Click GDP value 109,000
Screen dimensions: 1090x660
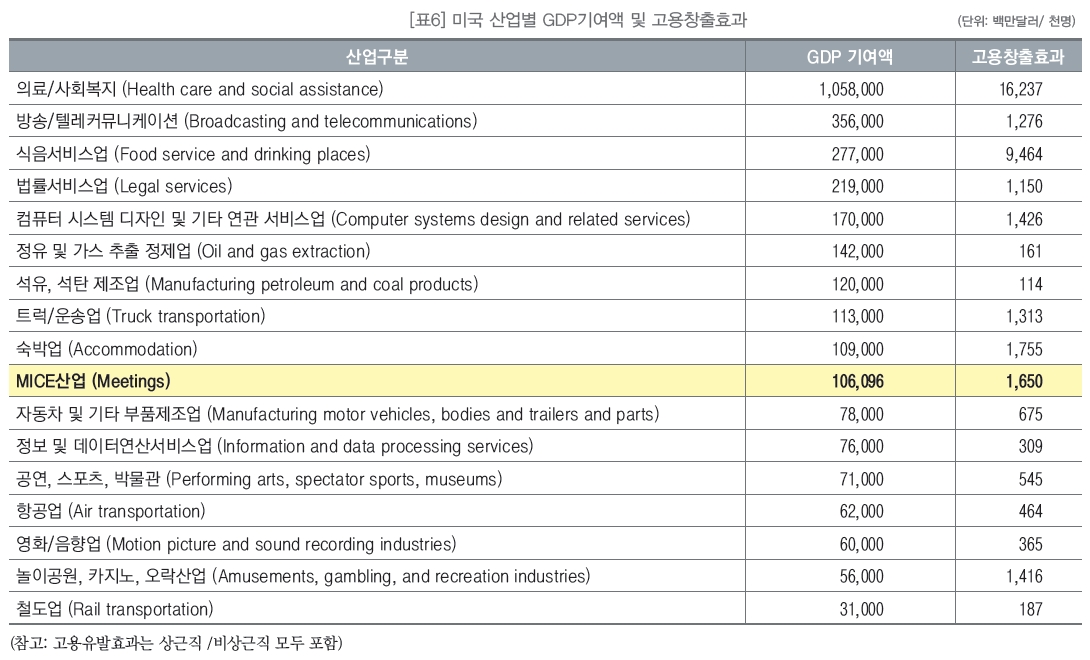[x=858, y=349]
